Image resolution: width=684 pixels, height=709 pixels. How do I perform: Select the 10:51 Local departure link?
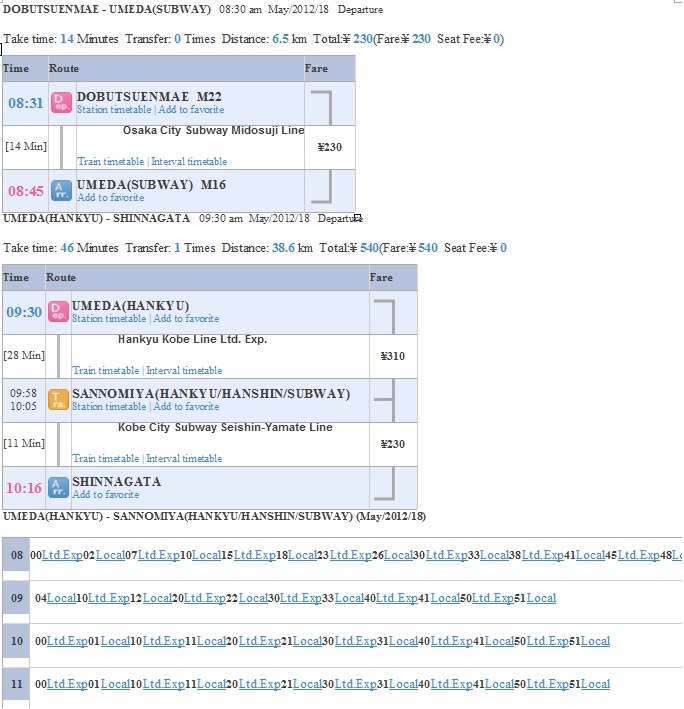pyautogui.click(x=595, y=641)
